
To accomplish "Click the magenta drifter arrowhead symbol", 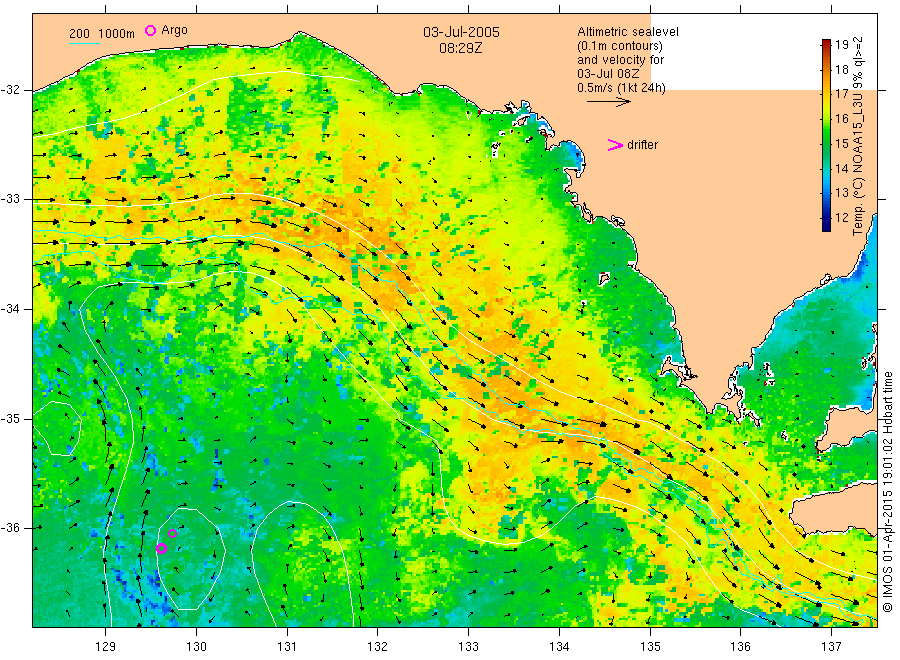I will [615, 145].
